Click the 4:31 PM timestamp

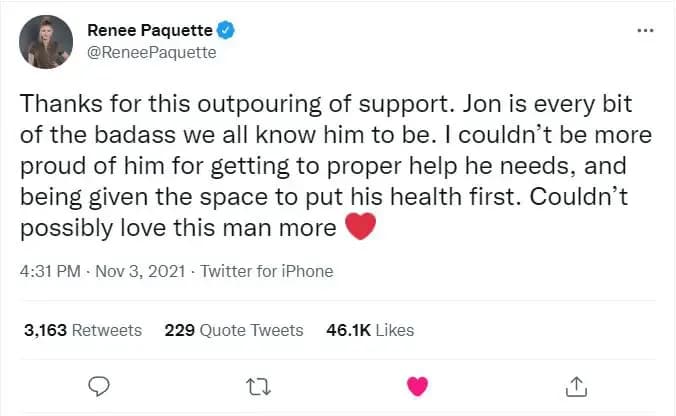pyautogui.click(x=51, y=271)
